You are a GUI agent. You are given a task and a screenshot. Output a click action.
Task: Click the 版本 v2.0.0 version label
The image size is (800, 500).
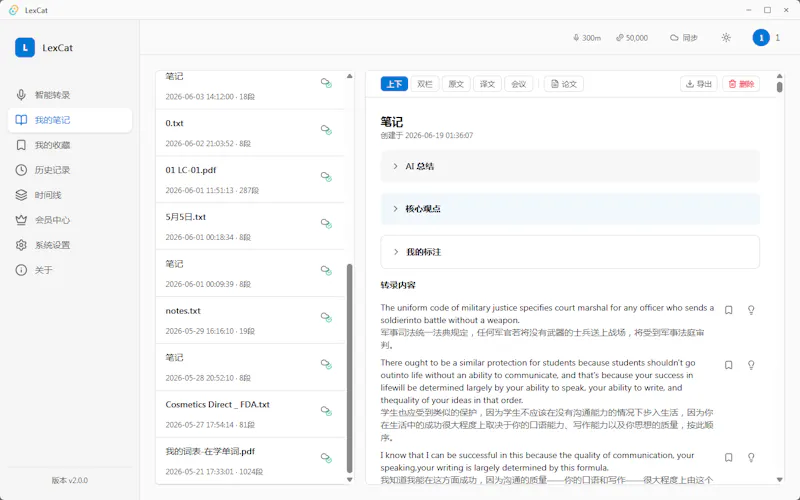(x=70, y=480)
